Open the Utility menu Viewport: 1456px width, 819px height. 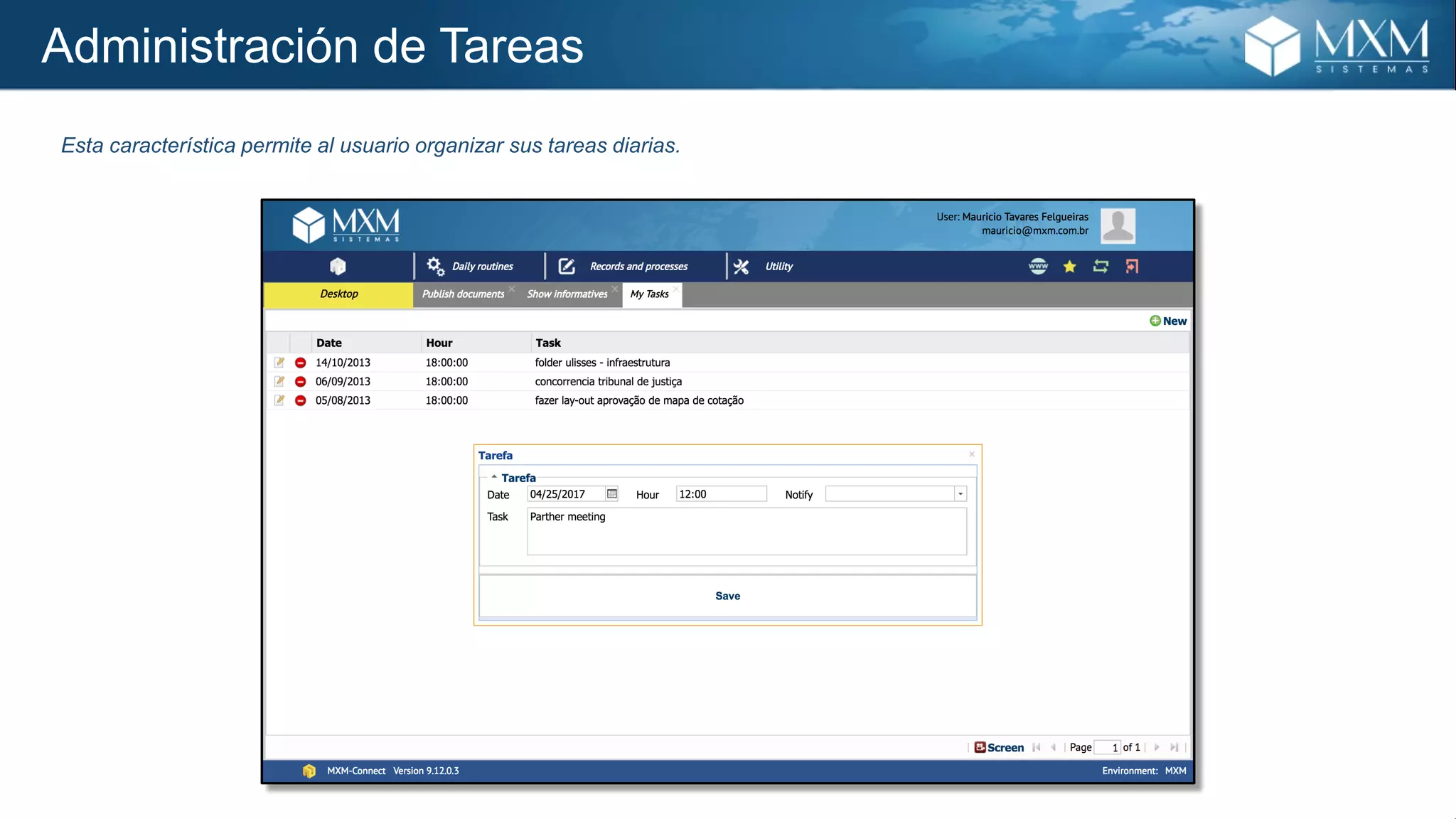coord(778,267)
